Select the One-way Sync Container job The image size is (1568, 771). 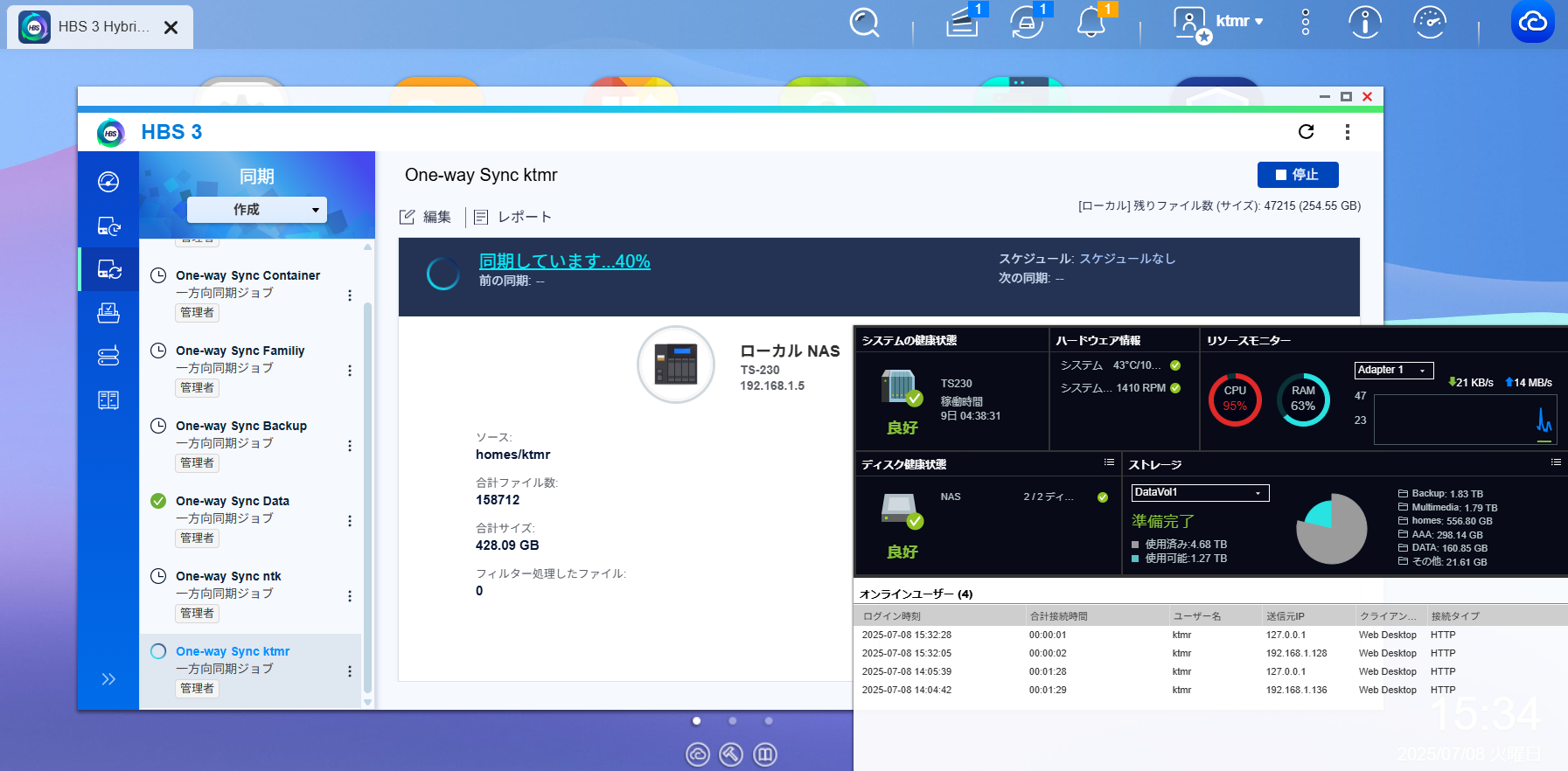pos(250,295)
